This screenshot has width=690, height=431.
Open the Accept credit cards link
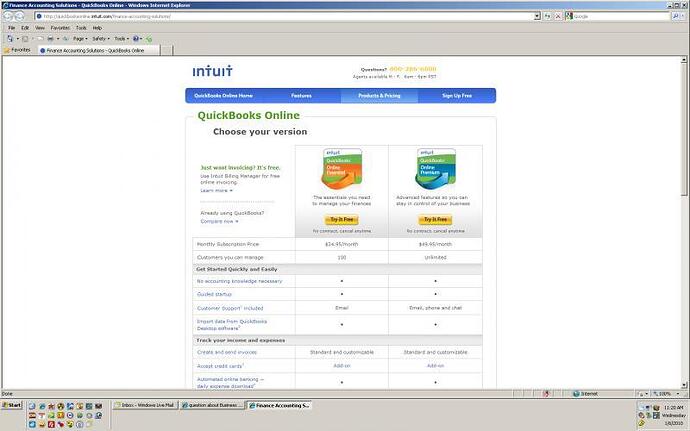point(220,366)
